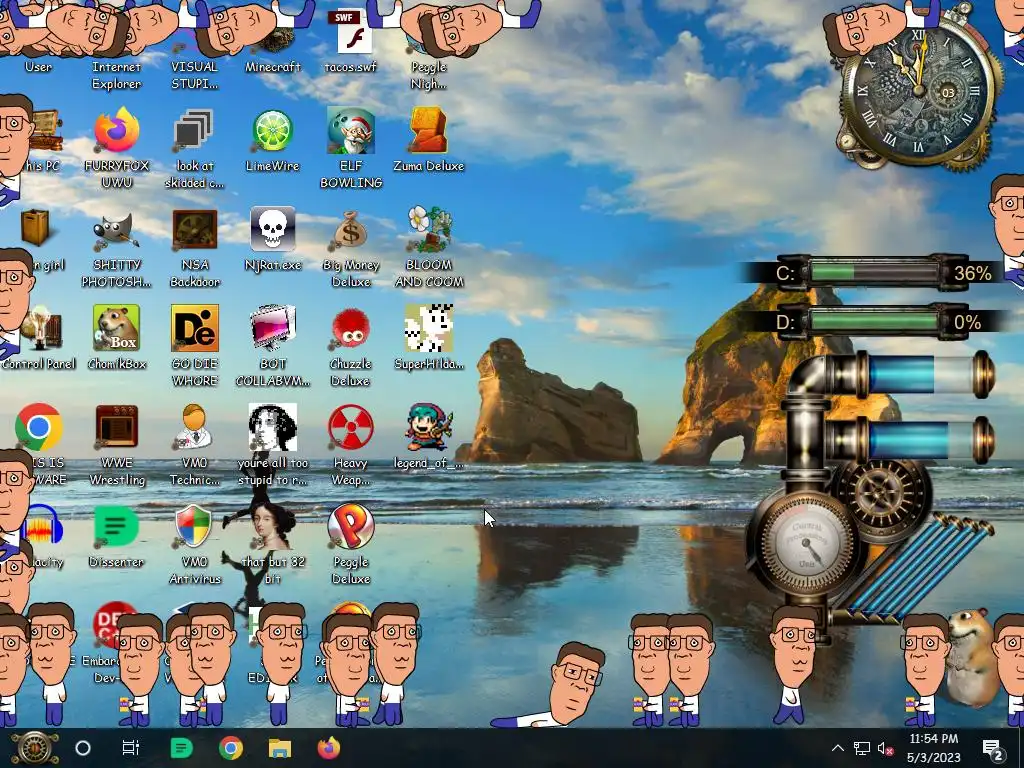Screen dimensions: 1024x768
Task: Open the network status tray icon
Action: tap(862, 748)
